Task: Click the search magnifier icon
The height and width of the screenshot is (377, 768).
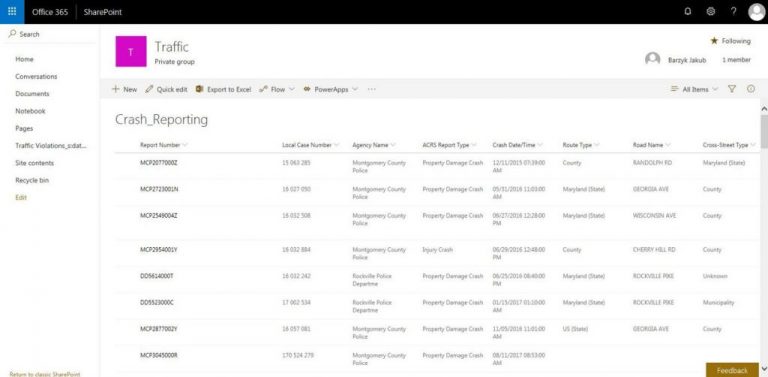Action: point(12,34)
